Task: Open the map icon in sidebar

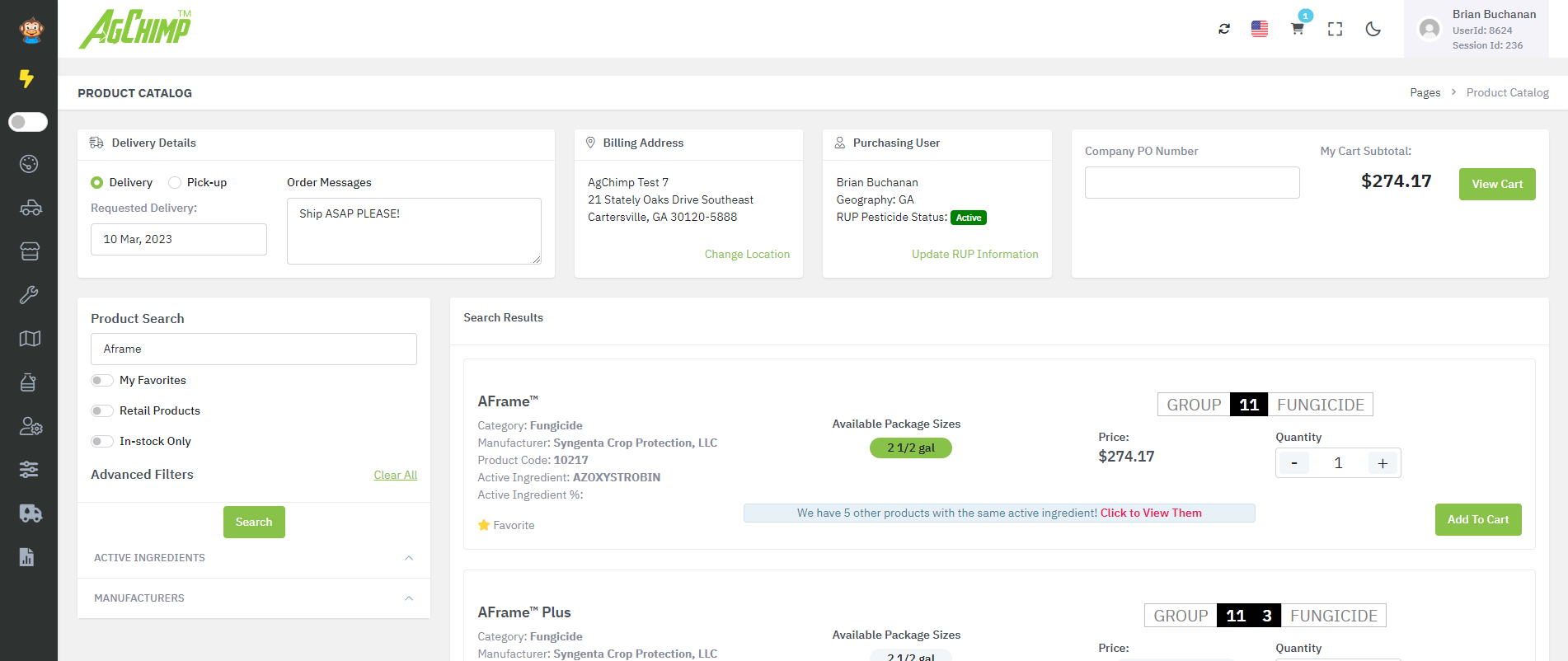Action: pos(30,339)
